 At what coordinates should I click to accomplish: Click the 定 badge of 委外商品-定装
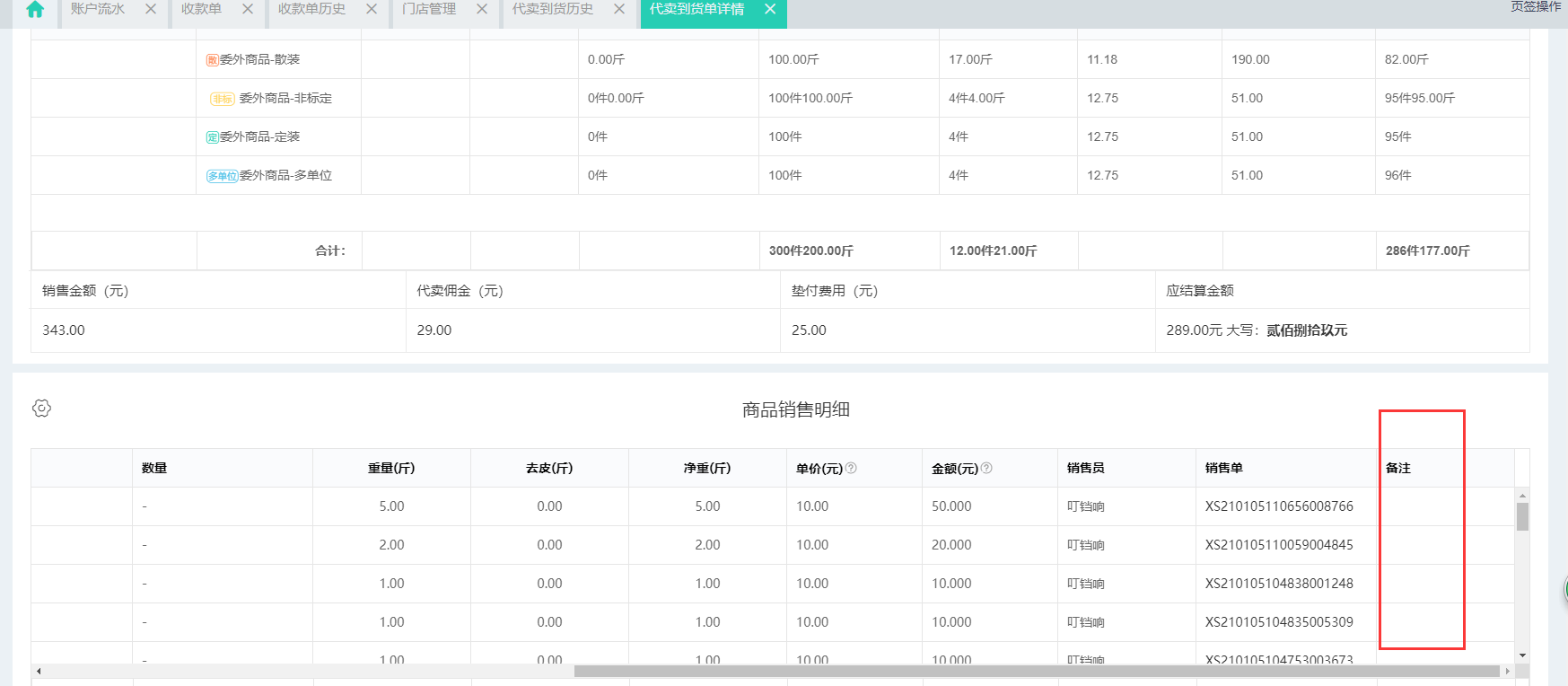tap(213, 137)
